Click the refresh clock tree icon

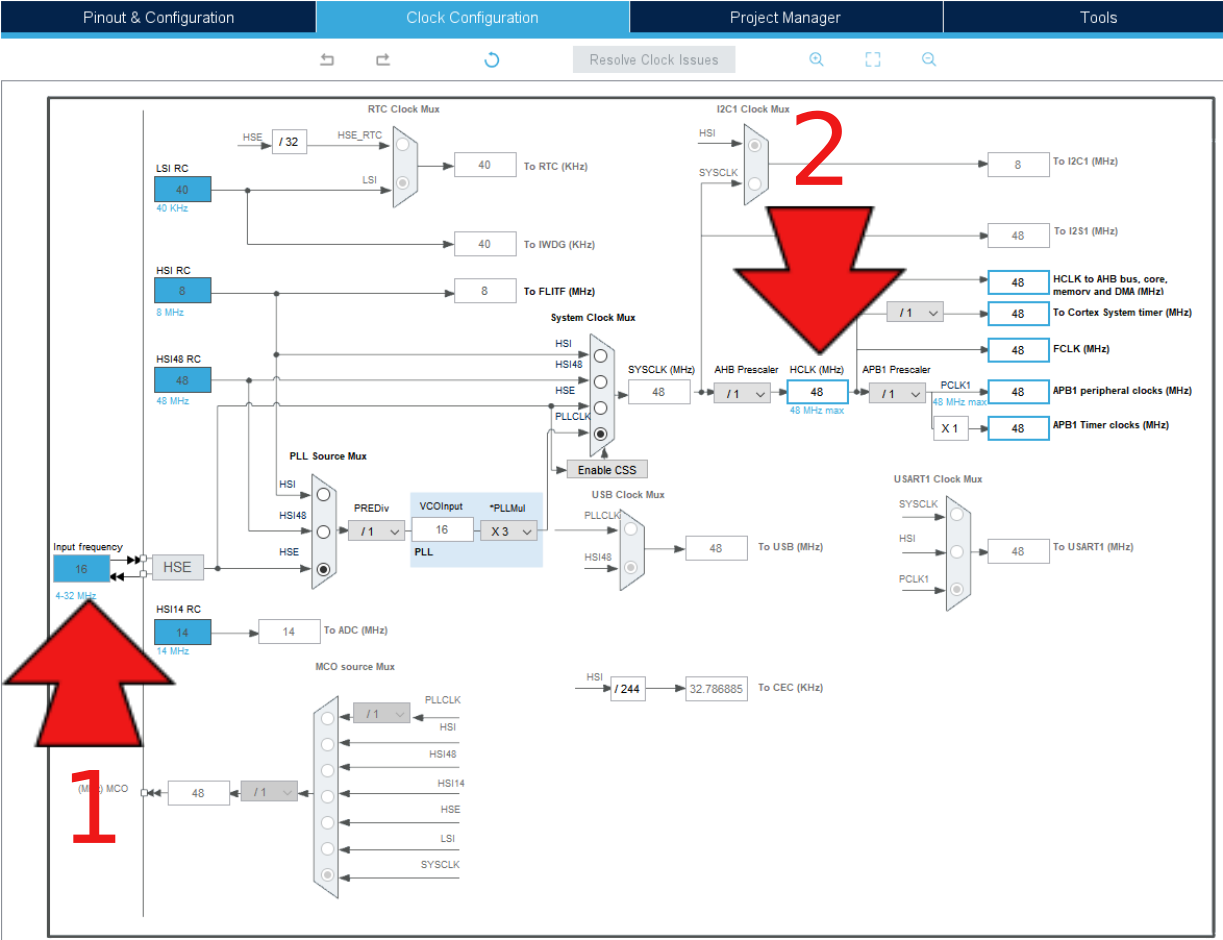pyautogui.click(x=491, y=60)
